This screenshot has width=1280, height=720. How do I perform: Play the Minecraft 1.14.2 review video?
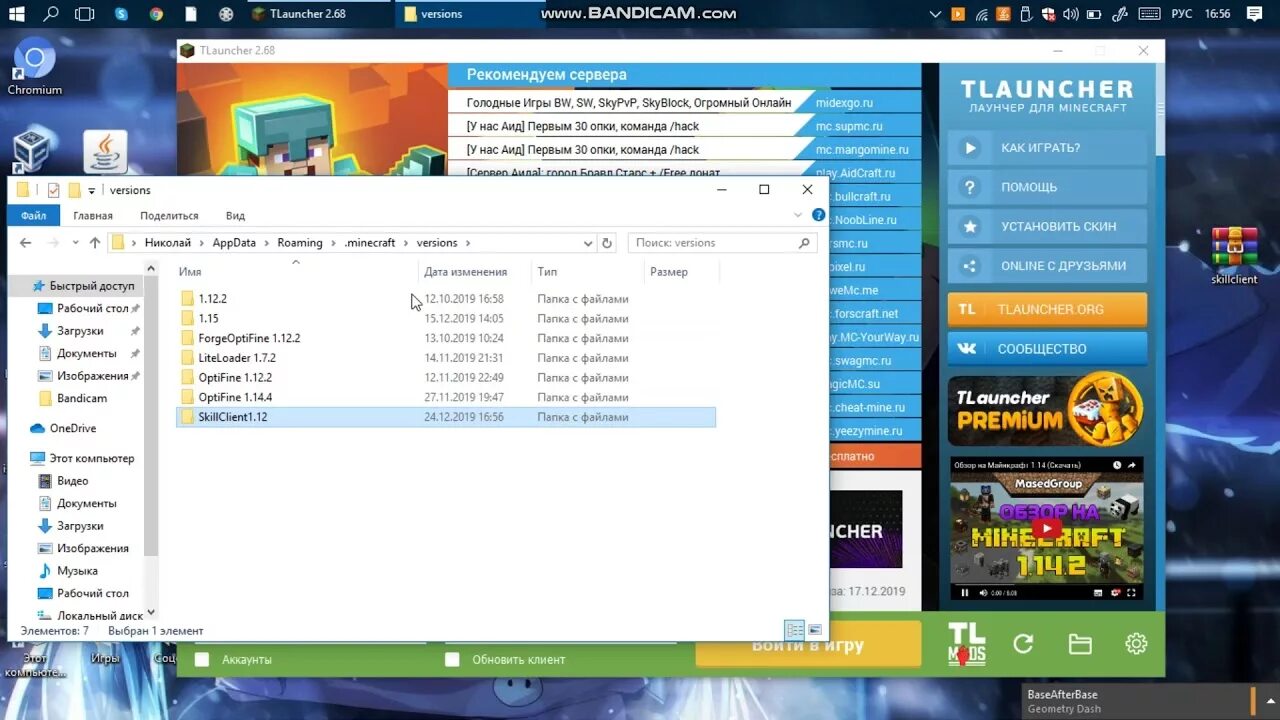point(1046,529)
